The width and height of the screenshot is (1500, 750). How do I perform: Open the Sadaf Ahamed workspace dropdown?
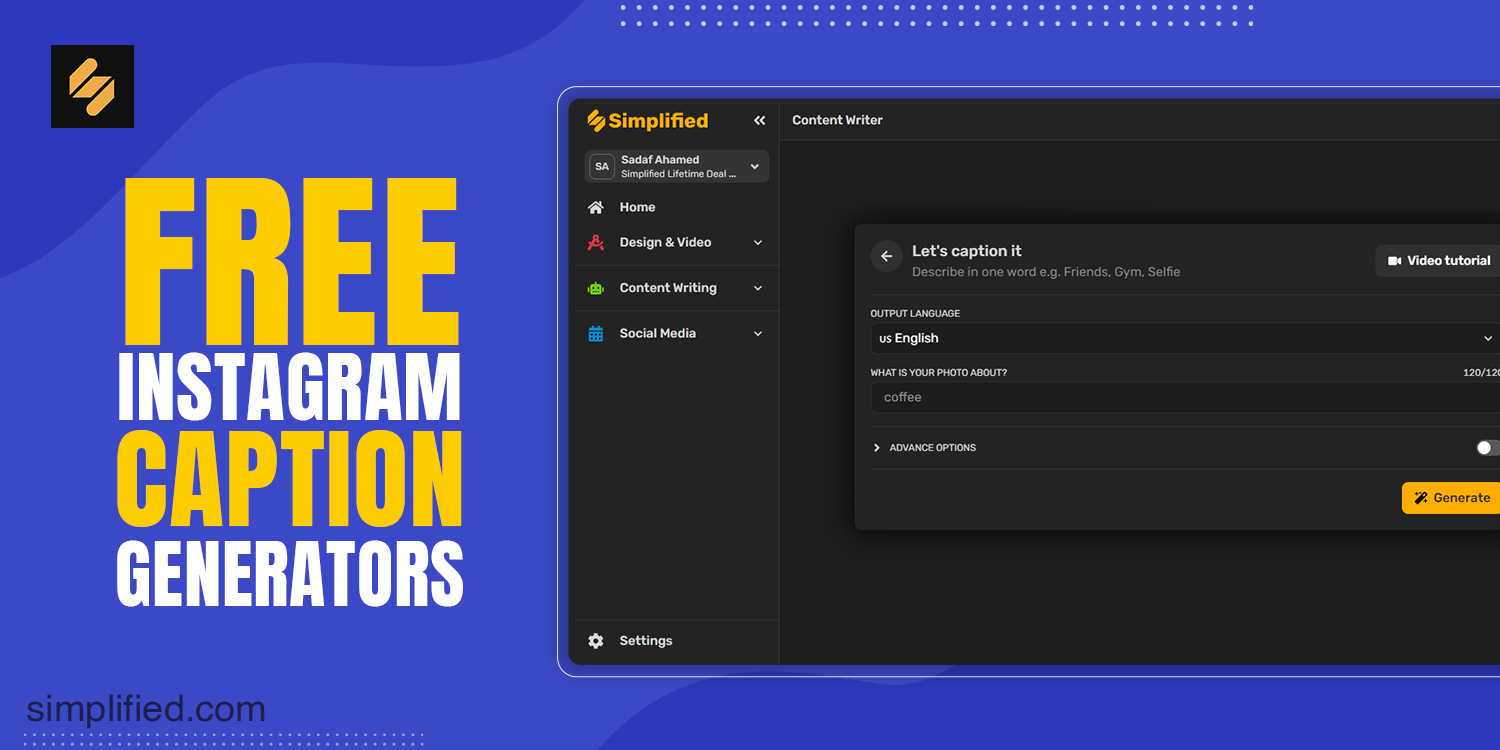click(677, 166)
